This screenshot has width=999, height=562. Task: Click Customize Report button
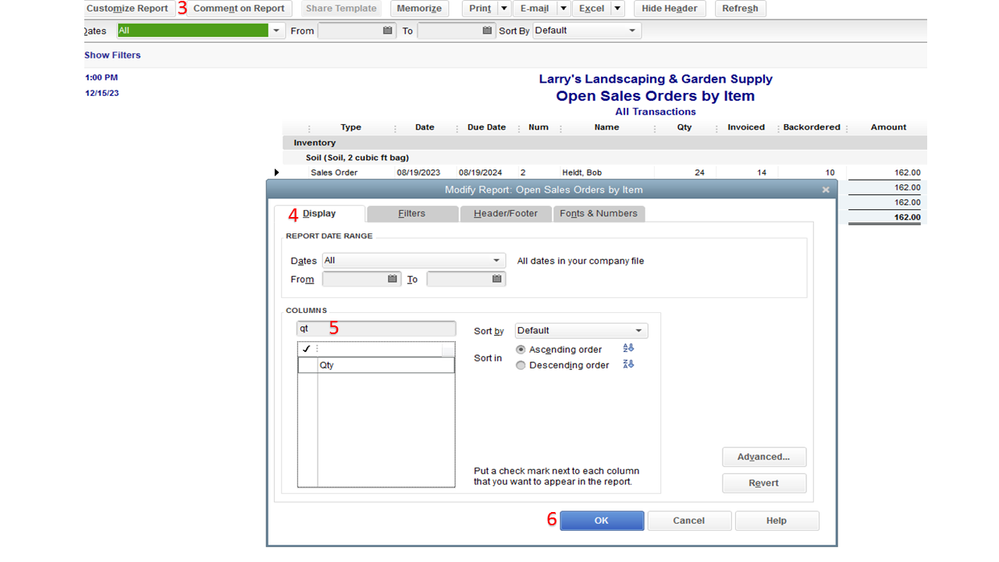[127, 8]
